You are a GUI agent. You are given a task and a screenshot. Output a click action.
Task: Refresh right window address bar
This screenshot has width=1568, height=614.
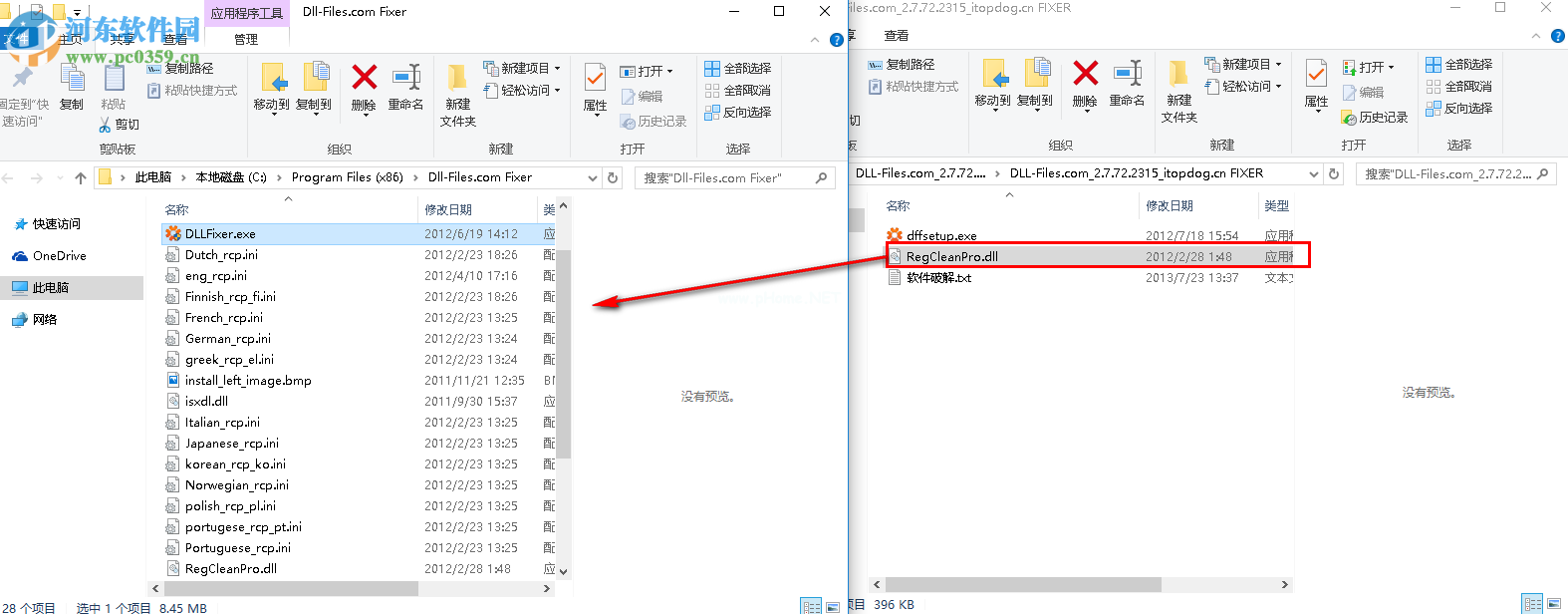pyautogui.click(x=1334, y=173)
